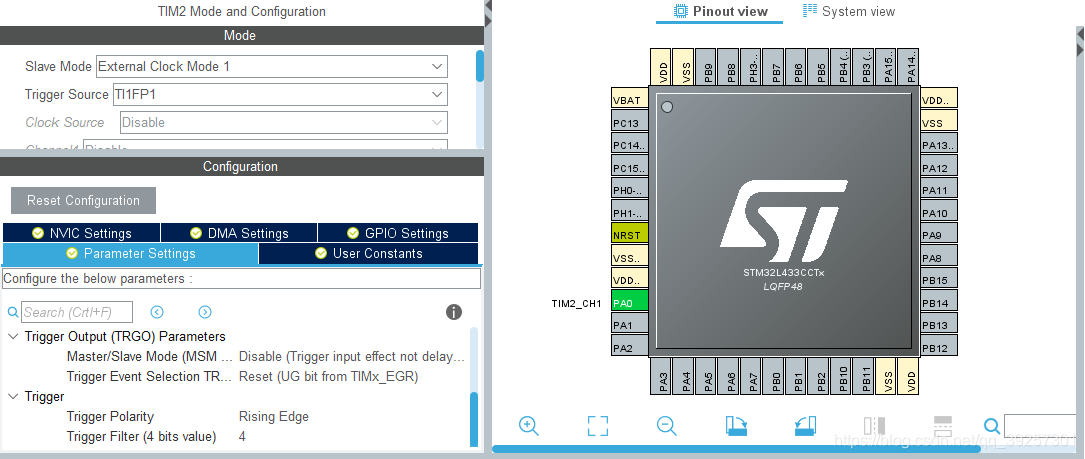
Task: Select the PB9 pin
Action: pos(708,67)
